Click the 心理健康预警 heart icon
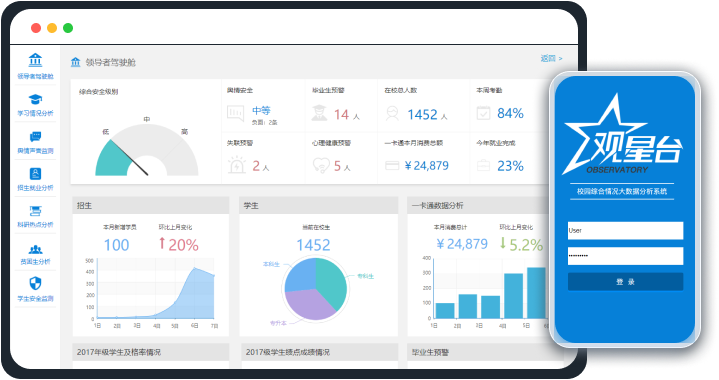719x380 pixels. coord(321,165)
